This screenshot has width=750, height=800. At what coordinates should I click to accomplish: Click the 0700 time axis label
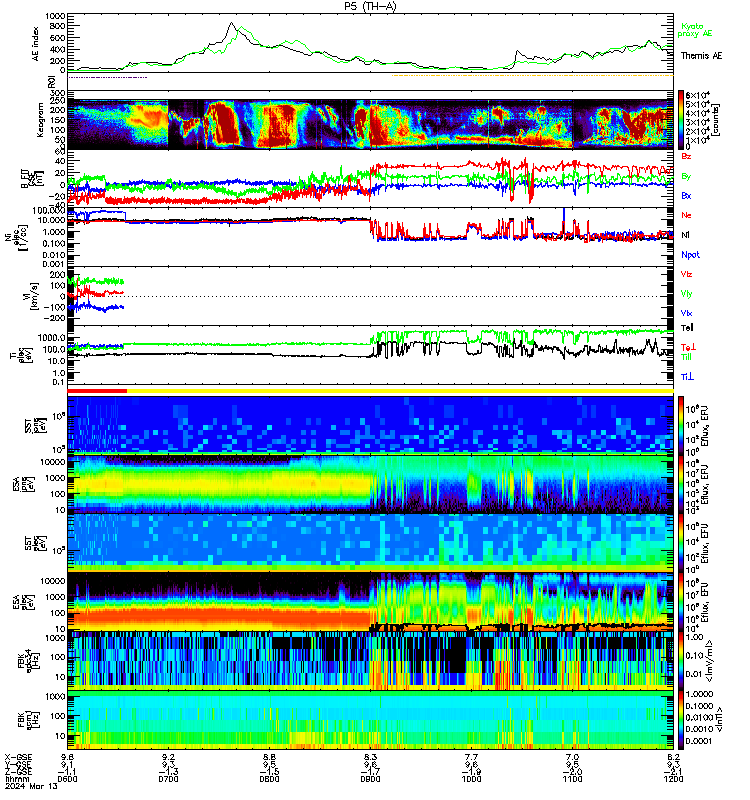(168, 779)
